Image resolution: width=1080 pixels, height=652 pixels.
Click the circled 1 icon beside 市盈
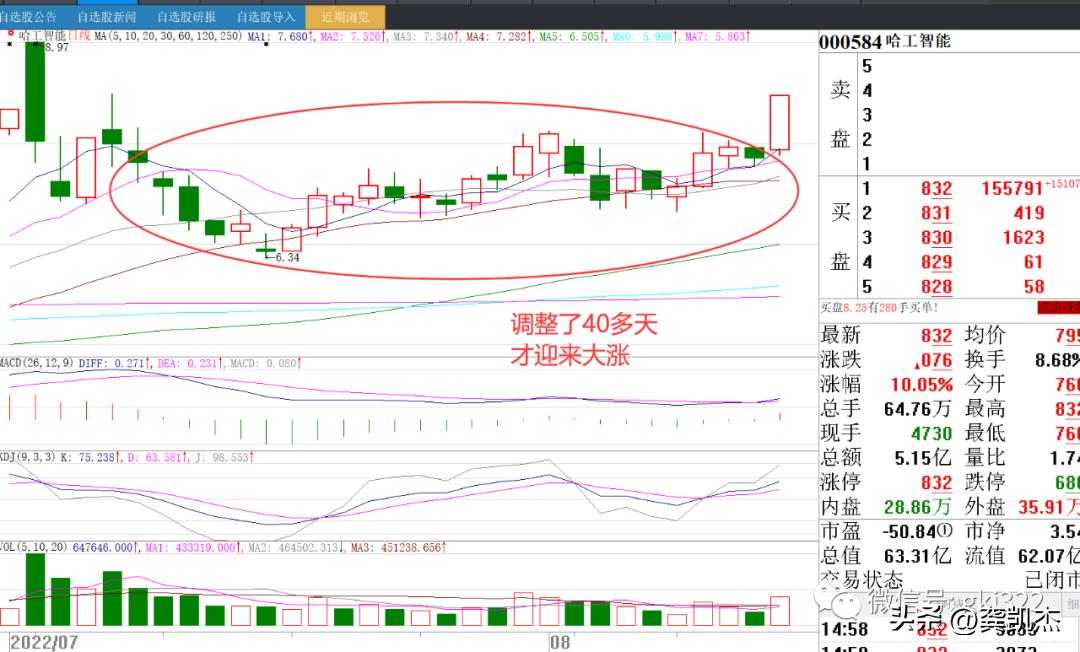click(x=945, y=531)
